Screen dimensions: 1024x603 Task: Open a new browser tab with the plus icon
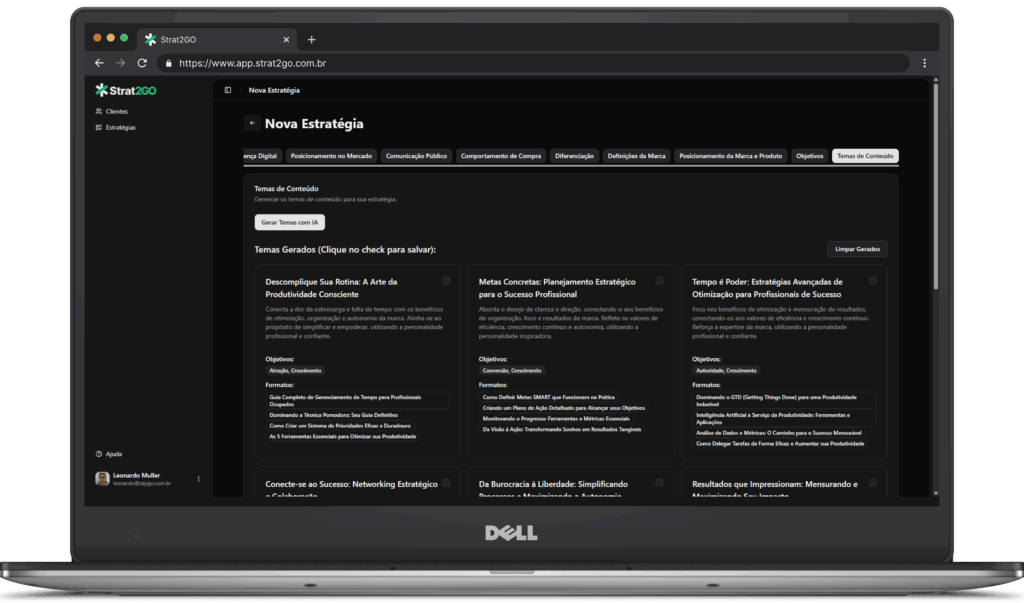[311, 39]
